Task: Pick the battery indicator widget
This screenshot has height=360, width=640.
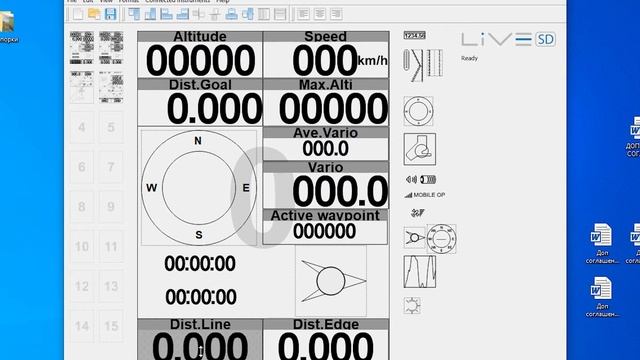Action: click(x=428, y=180)
